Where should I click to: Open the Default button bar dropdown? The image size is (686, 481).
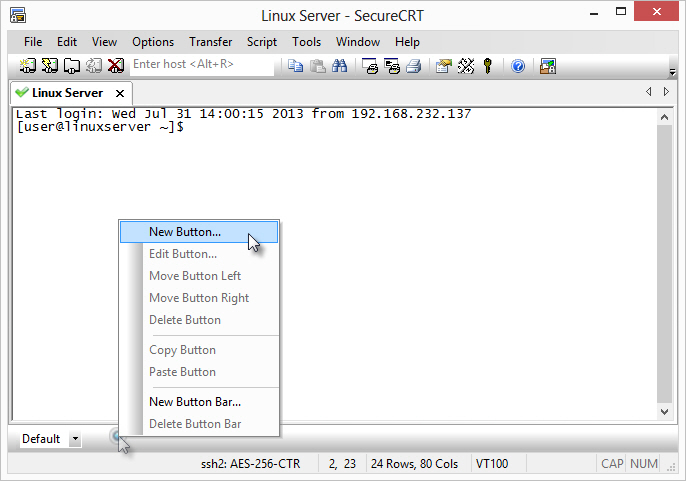coord(75,439)
